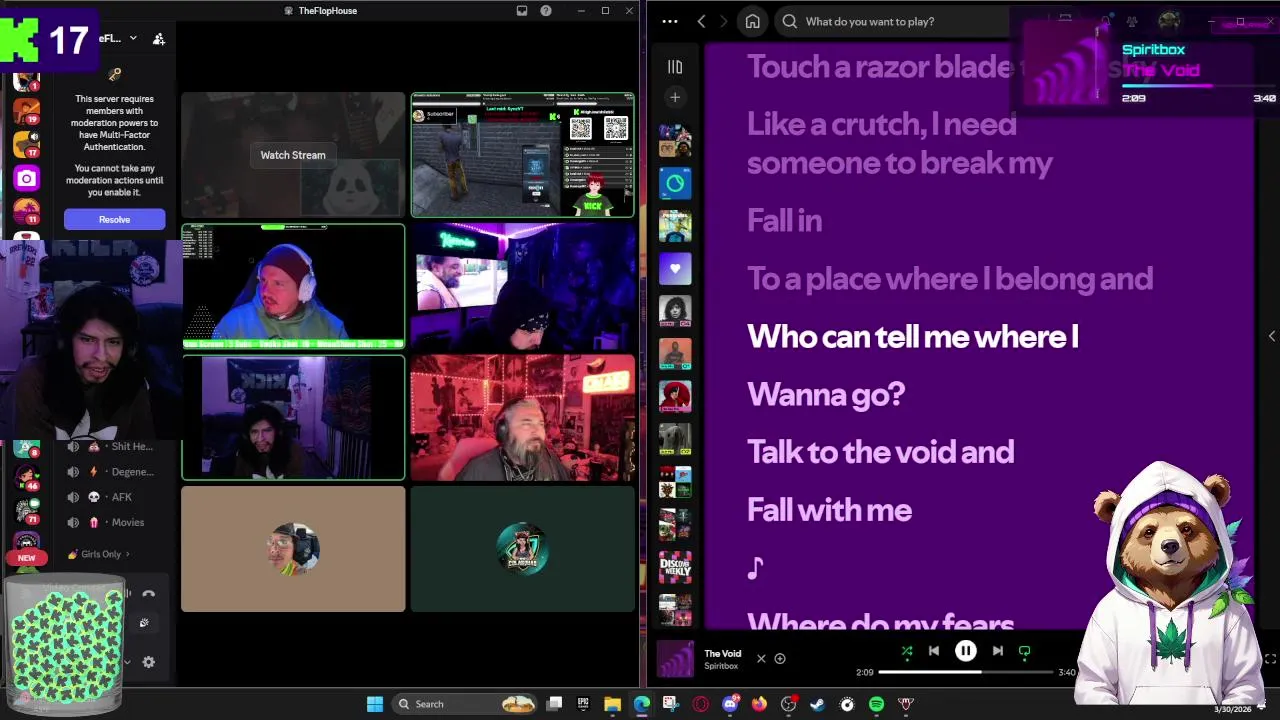The width and height of the screenshot is (1280, 720).
Task: Join the Degene... voice channel
Action: tap(112, 472)
